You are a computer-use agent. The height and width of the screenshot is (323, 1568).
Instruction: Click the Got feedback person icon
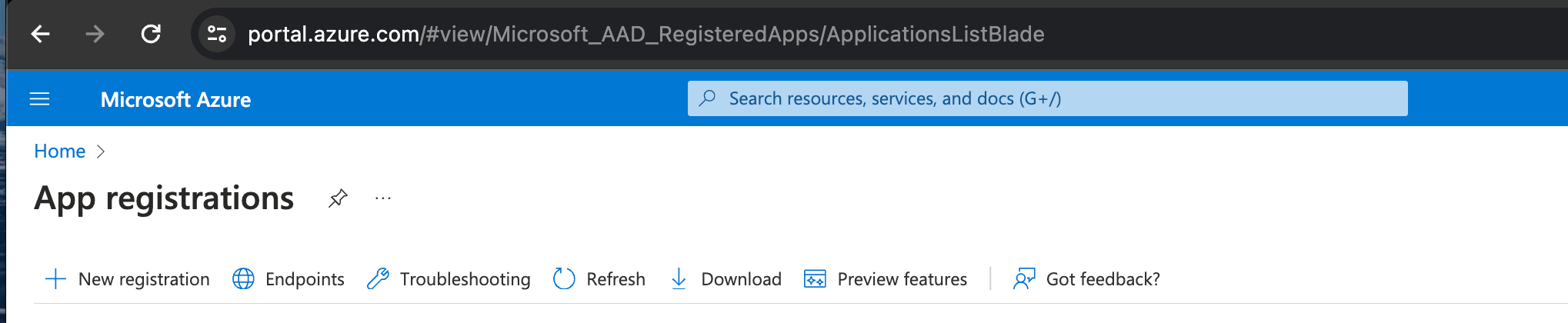[x=1024, y=278]
